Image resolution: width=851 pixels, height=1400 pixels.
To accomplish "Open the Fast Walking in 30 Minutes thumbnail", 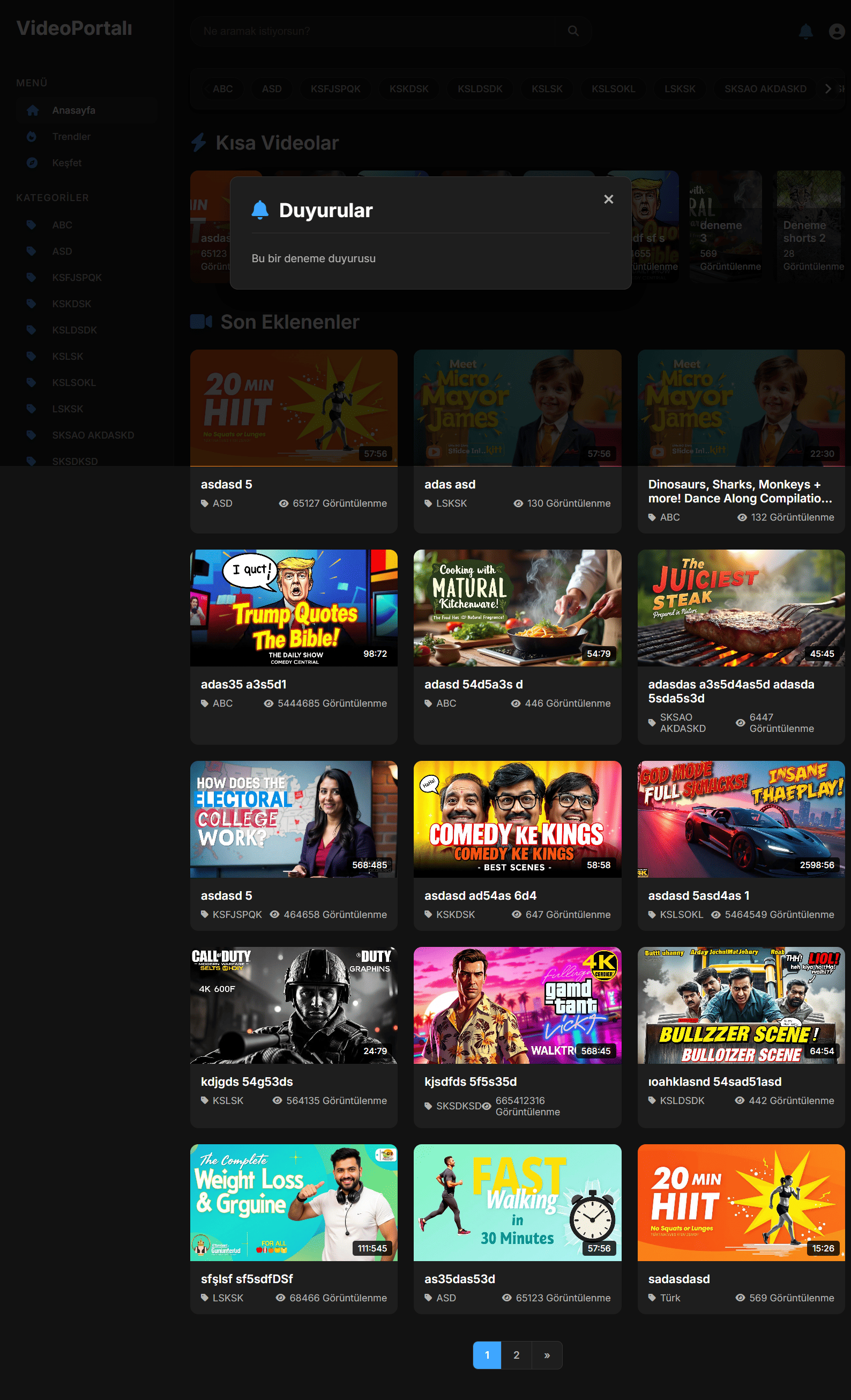I will tap(517, 1202).
